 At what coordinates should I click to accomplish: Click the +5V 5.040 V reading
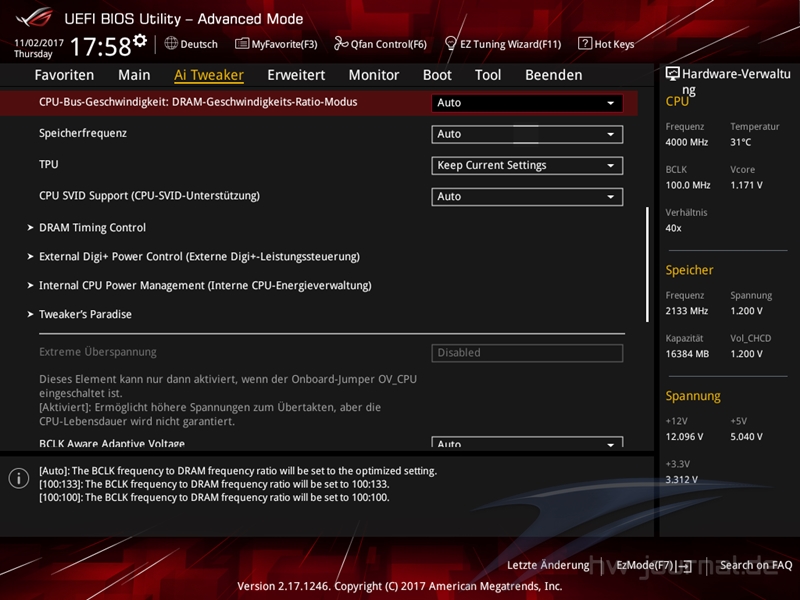(x=746, y=437)
